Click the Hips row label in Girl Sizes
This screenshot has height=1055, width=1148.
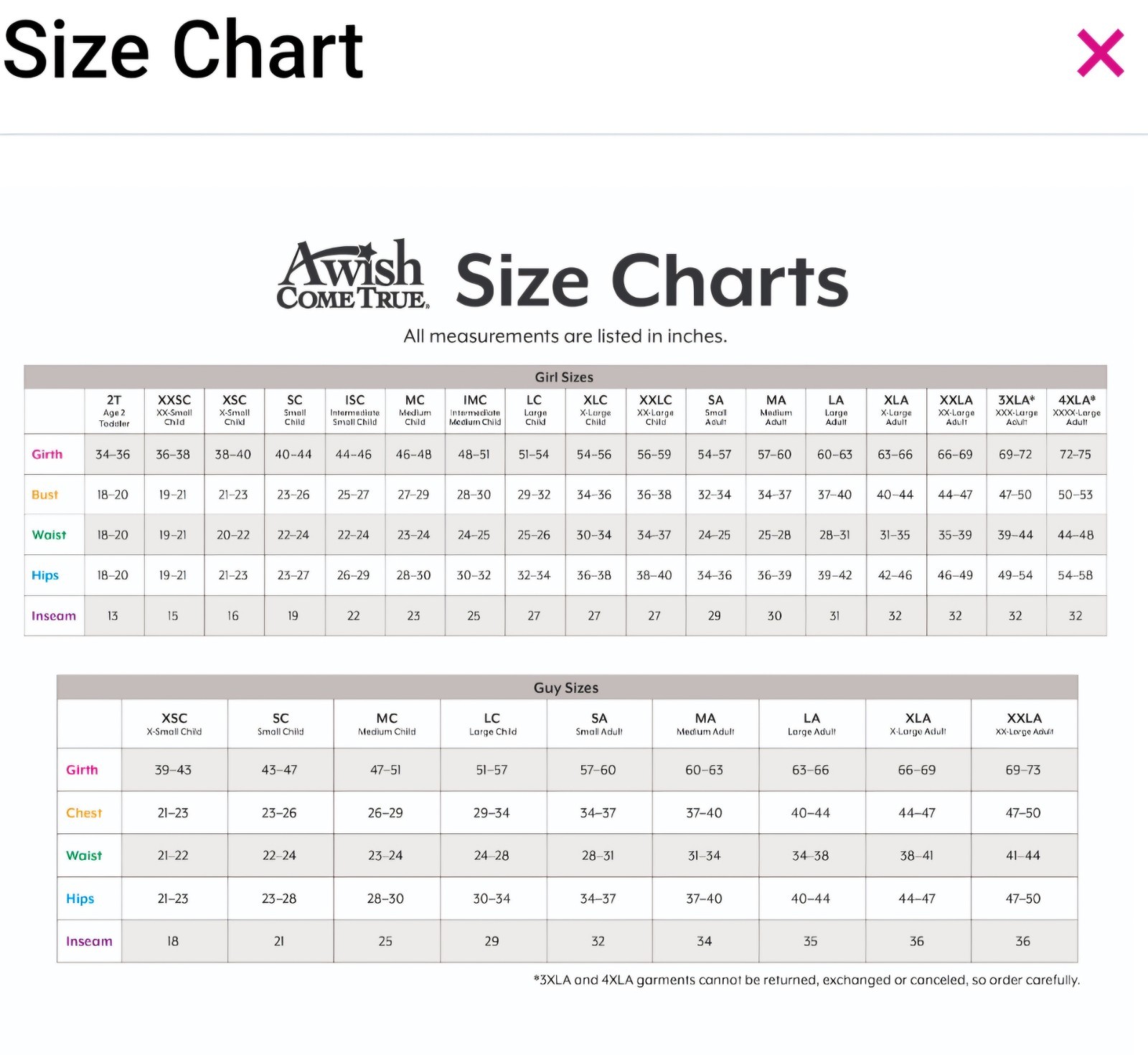(x=45, y=575)
